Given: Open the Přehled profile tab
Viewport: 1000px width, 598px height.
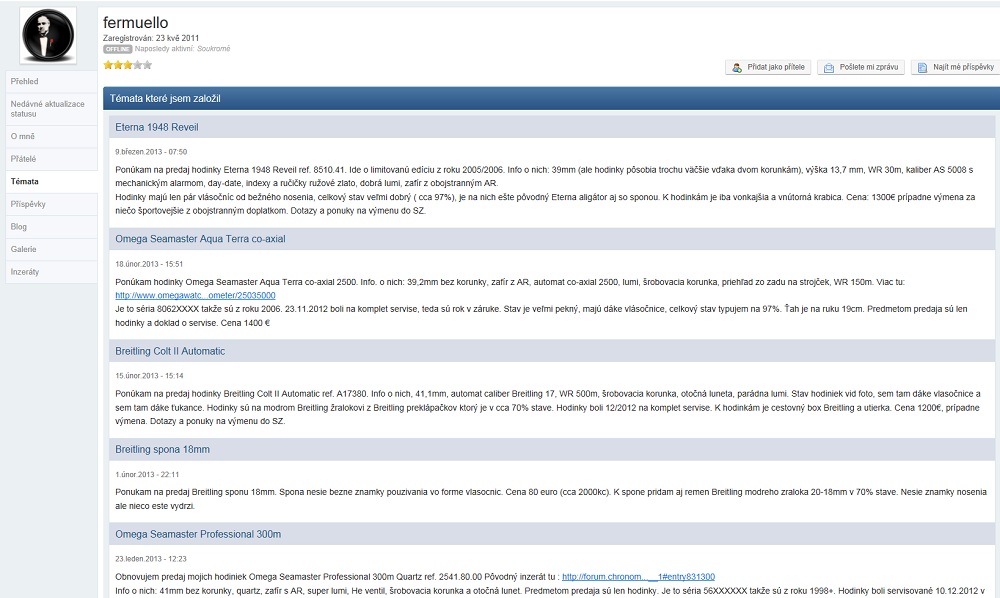Looking at the screenshot, I should pyautogui.click(x=51, y=82).
